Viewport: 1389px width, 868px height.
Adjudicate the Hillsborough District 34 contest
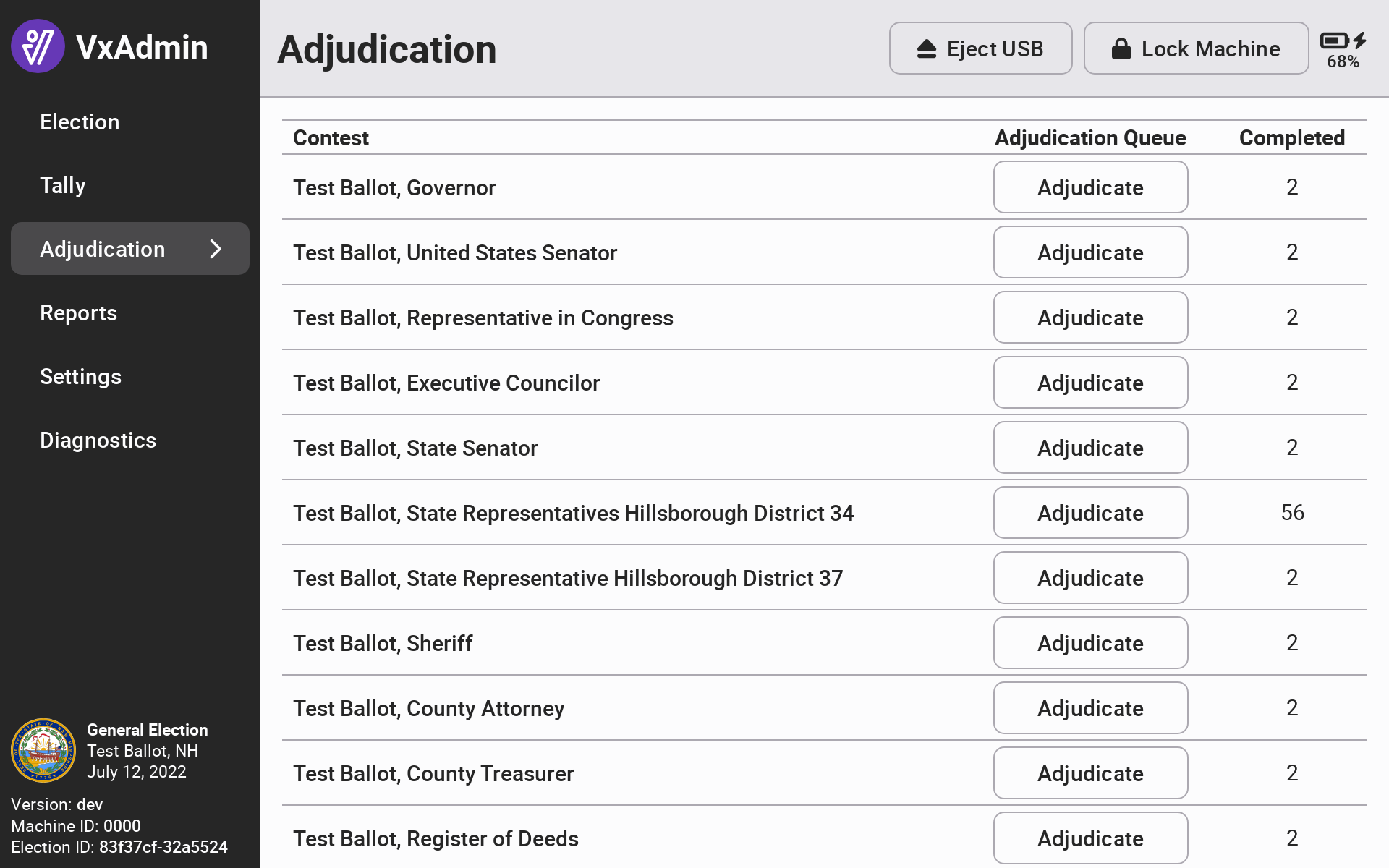click(1090, 513)
